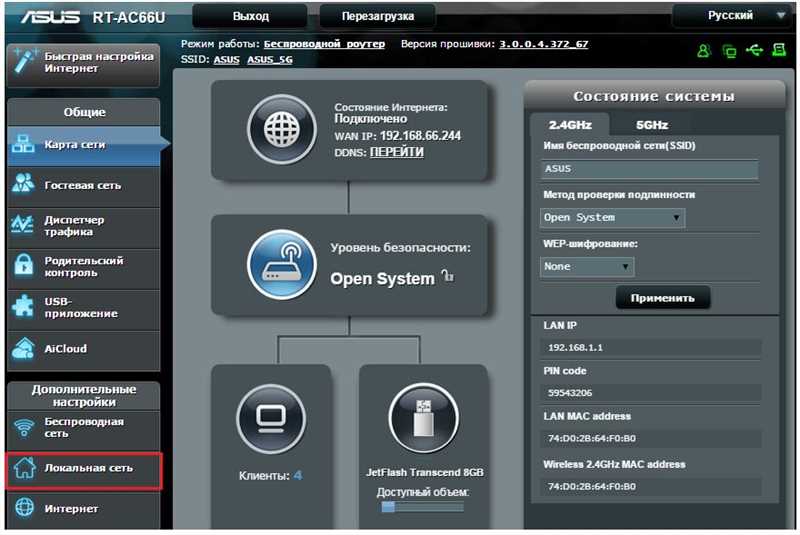800x535 pixels.
Task: Click the JetFlash Transcend 8GB label
Action: click(424, 473)
